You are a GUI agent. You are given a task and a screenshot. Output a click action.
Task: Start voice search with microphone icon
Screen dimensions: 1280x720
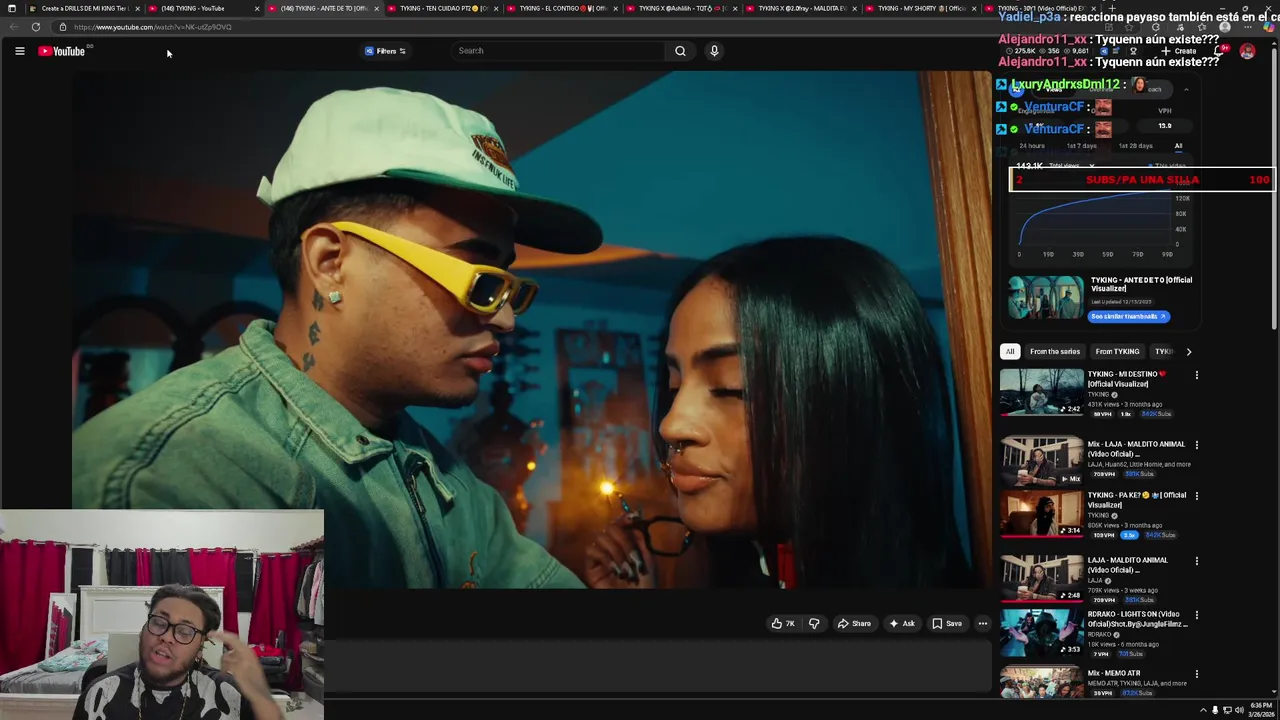point(714,51)
